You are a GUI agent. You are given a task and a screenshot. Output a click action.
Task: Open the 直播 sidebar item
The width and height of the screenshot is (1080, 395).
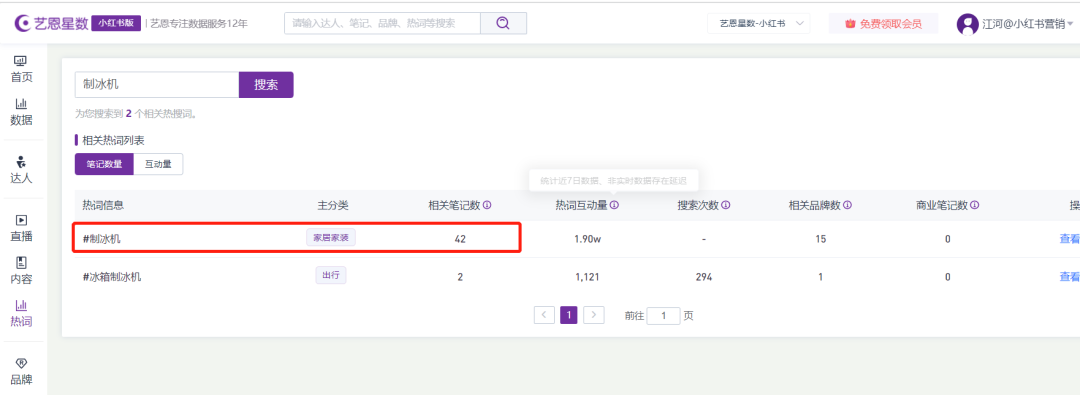coord(21,228)
